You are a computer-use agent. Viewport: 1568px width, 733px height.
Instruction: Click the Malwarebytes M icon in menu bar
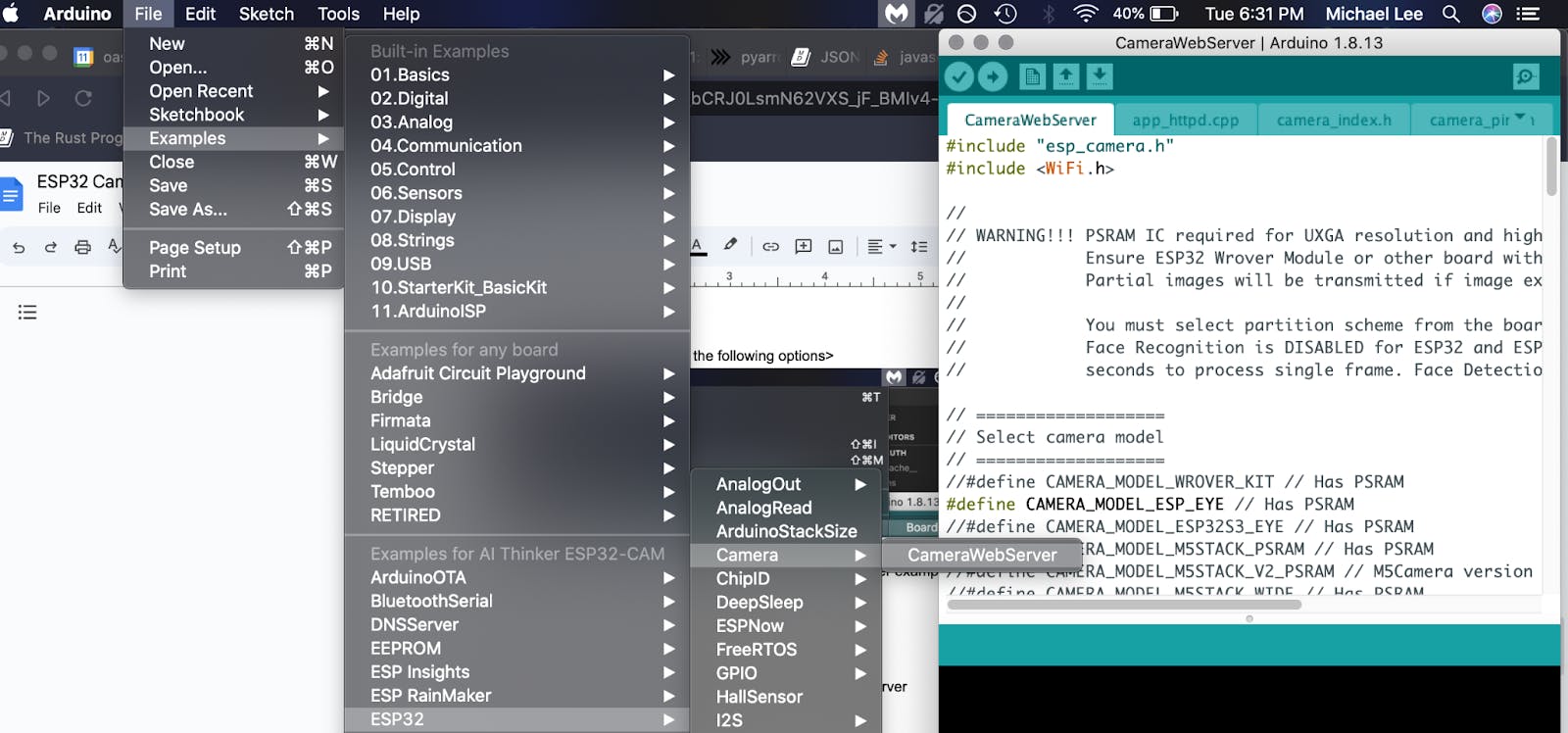coord(897,14)
